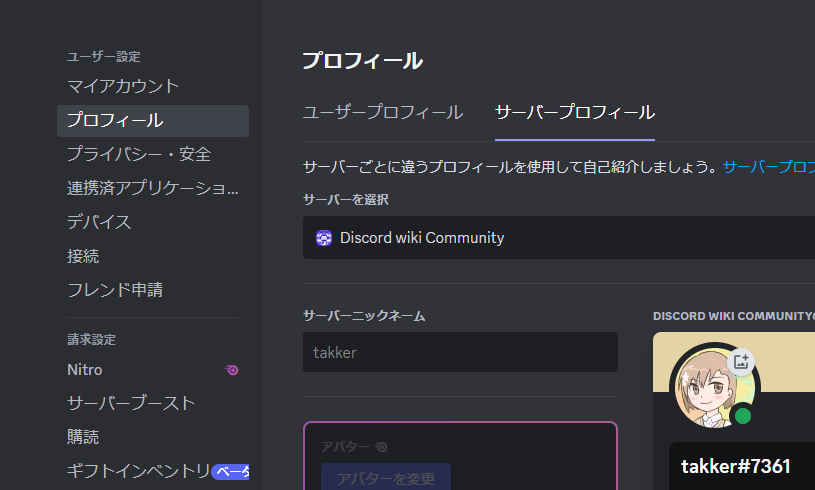Select デバイス in the sidebar

click(99, 222)
